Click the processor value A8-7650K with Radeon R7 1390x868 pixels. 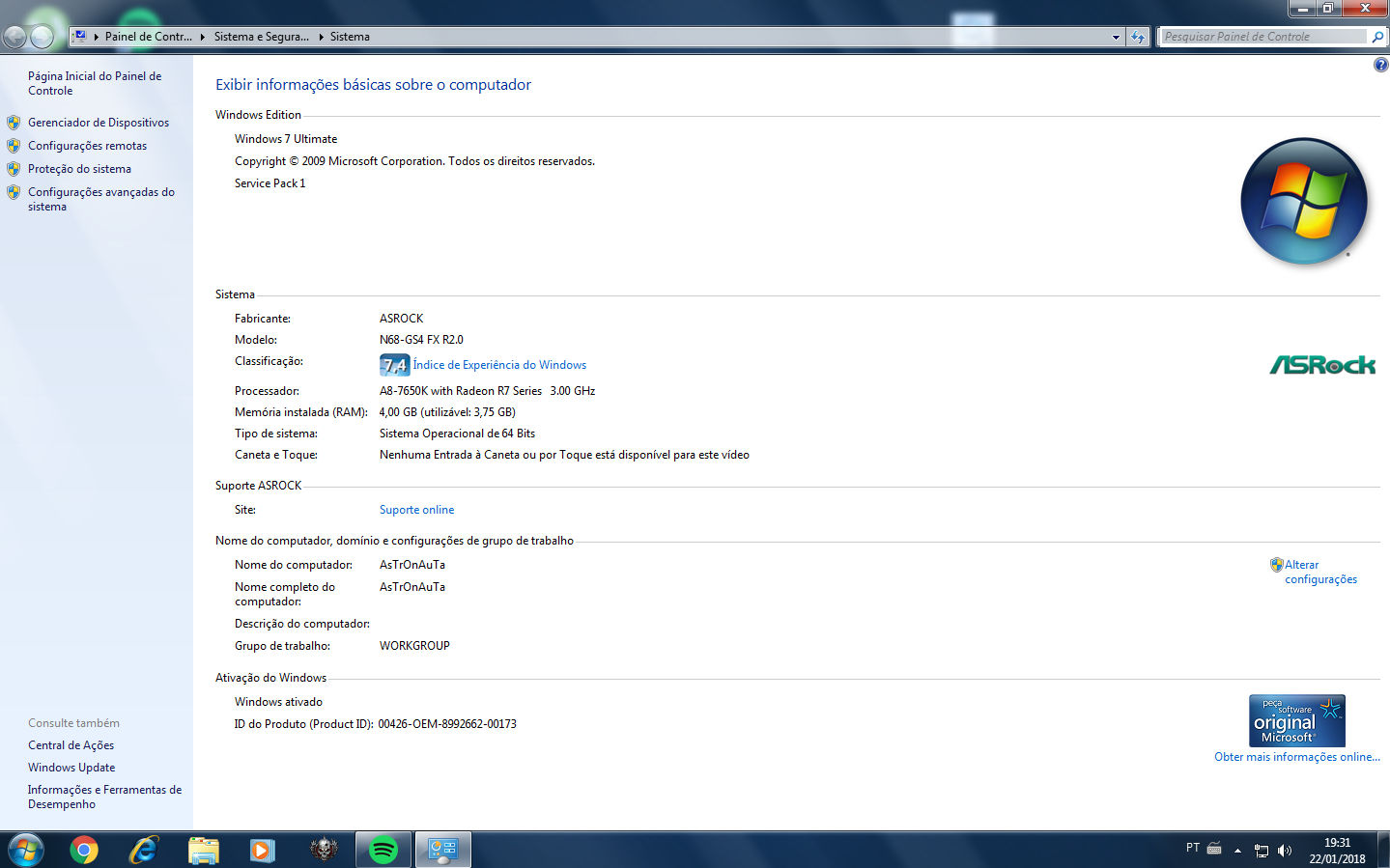point(487,391)
